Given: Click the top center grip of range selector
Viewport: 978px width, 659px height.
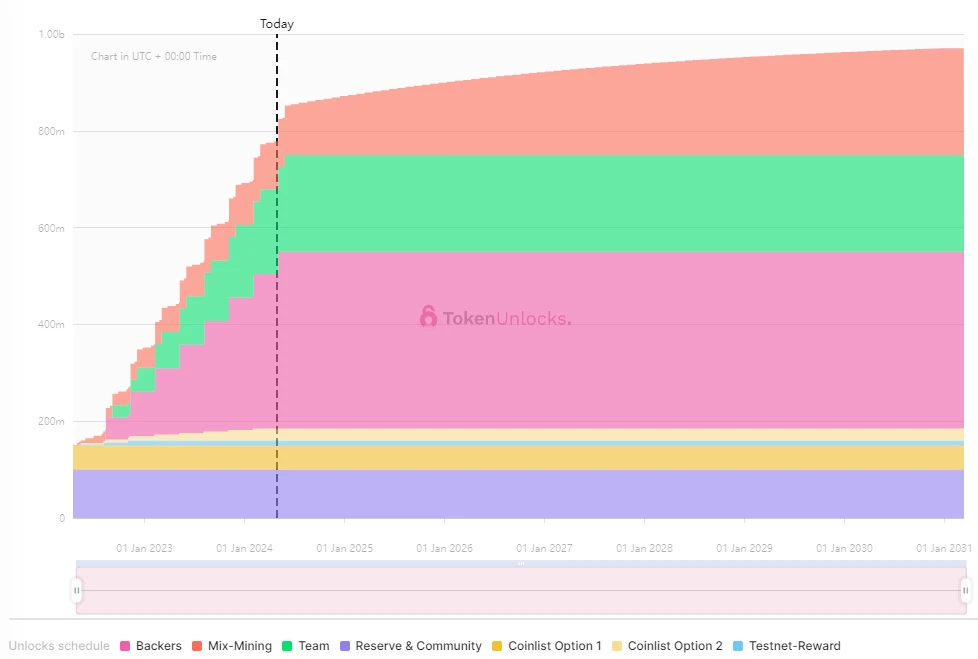Looking at the screenshot, I should pos(520,564).
